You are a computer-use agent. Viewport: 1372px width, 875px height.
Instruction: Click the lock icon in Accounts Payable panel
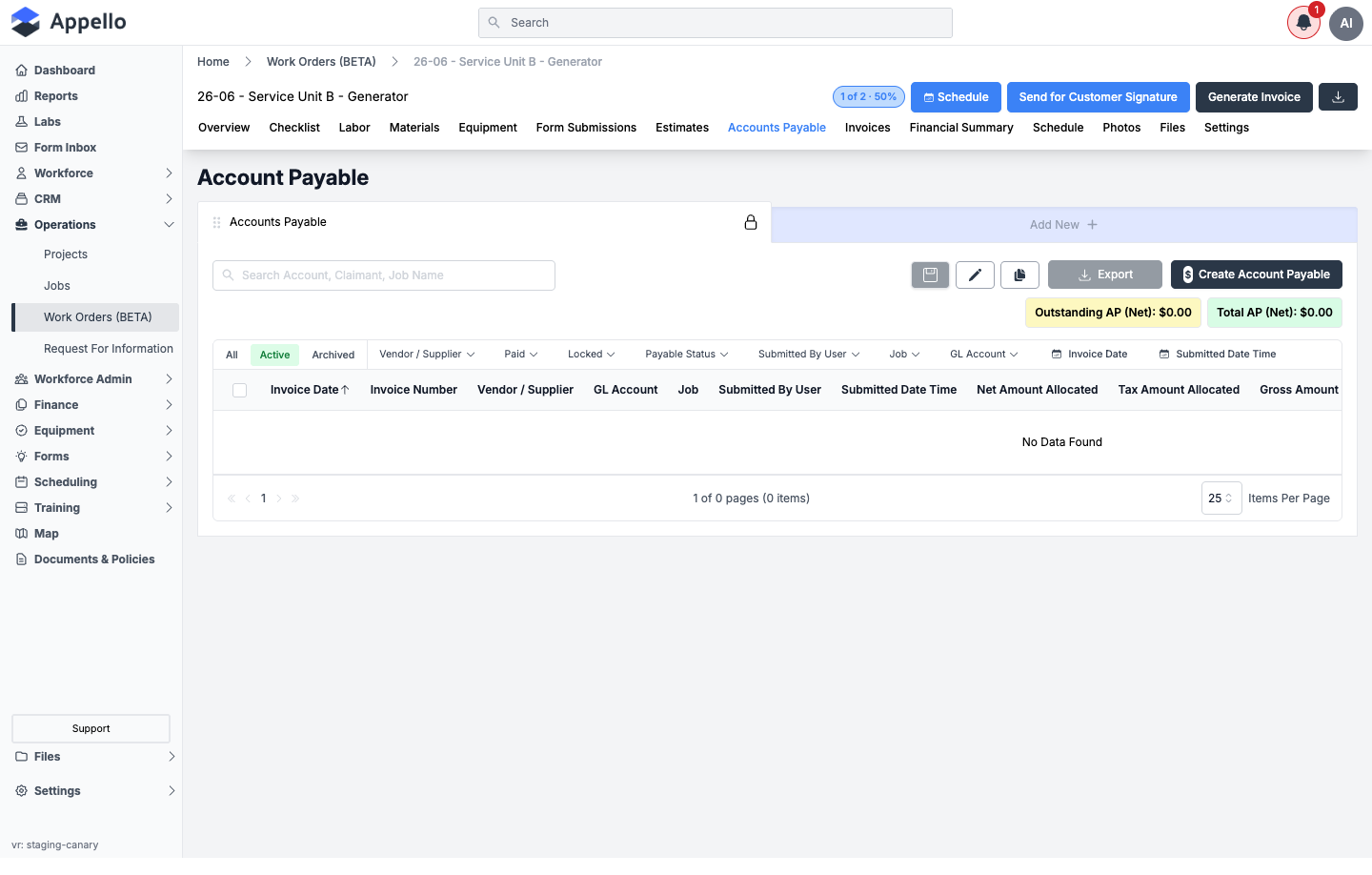[x=751, y=222]
